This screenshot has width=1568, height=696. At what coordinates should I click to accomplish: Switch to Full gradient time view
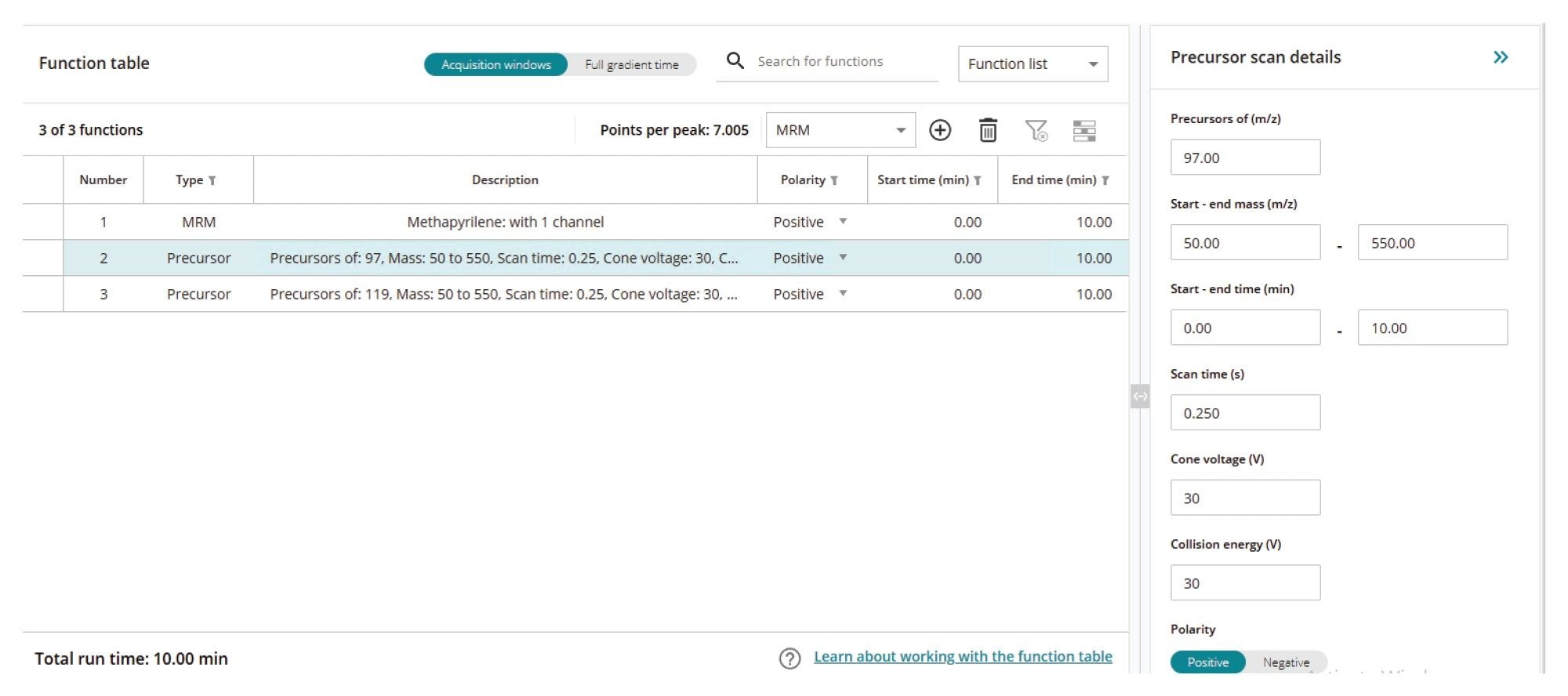tap(631, 64)
